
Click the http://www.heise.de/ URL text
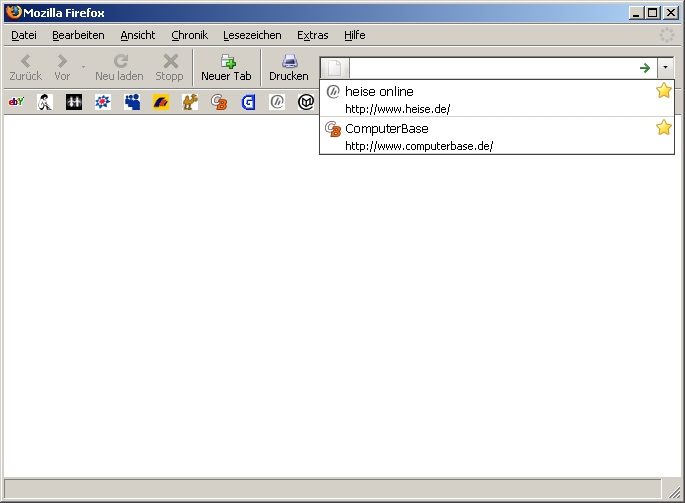pos(398,109)
